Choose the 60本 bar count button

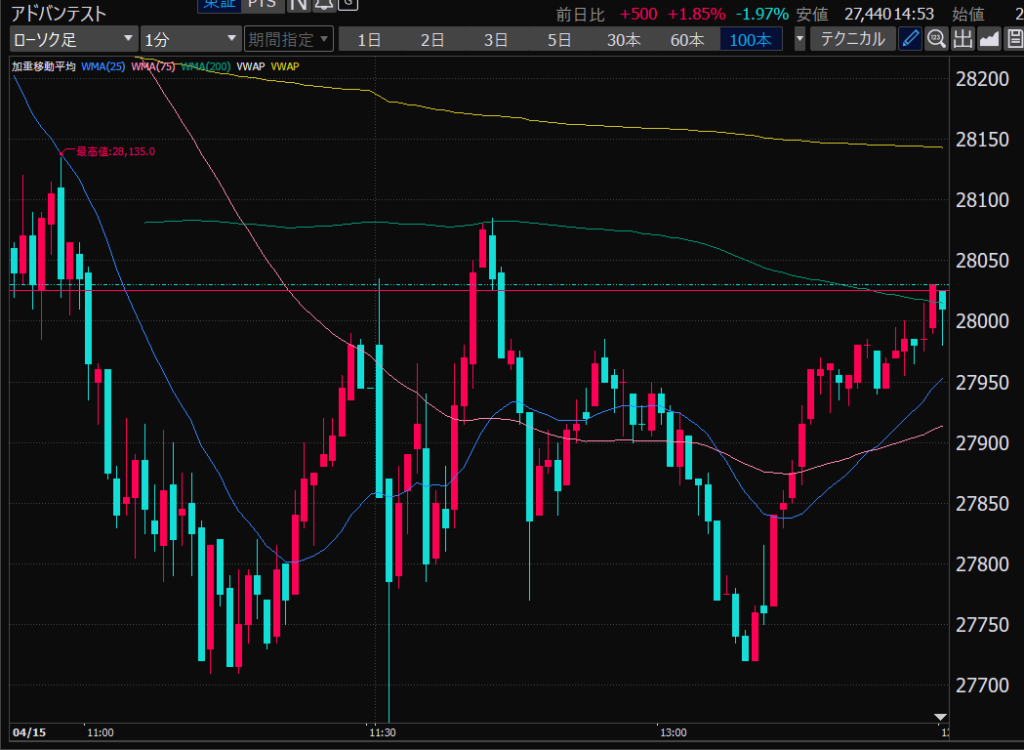tap(687, 40)
